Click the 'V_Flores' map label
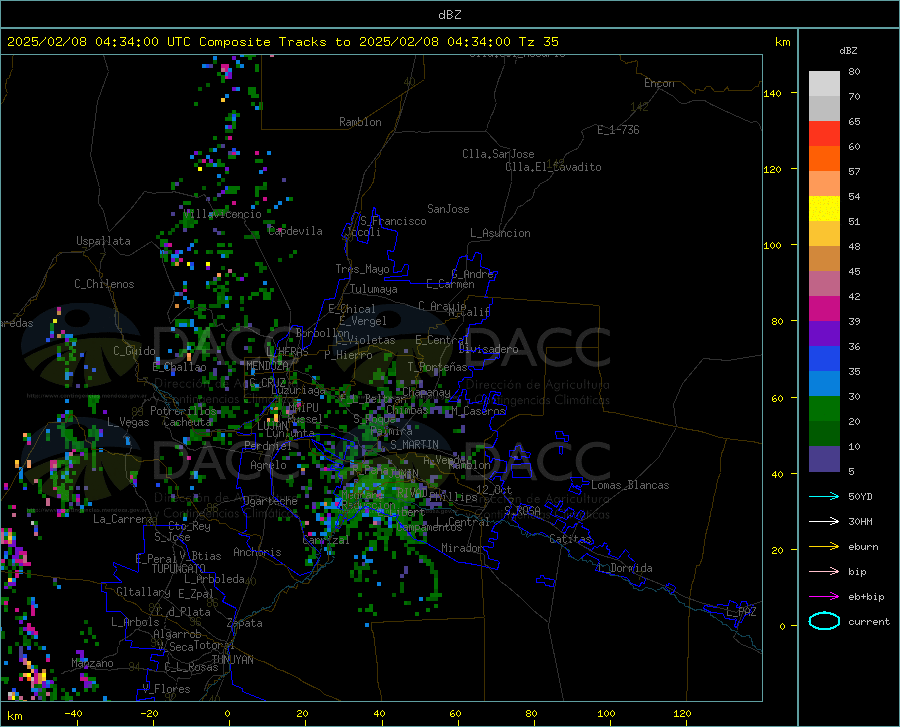Image resolution: width=900 pixels, height=727 pixels. coord(166,689)
